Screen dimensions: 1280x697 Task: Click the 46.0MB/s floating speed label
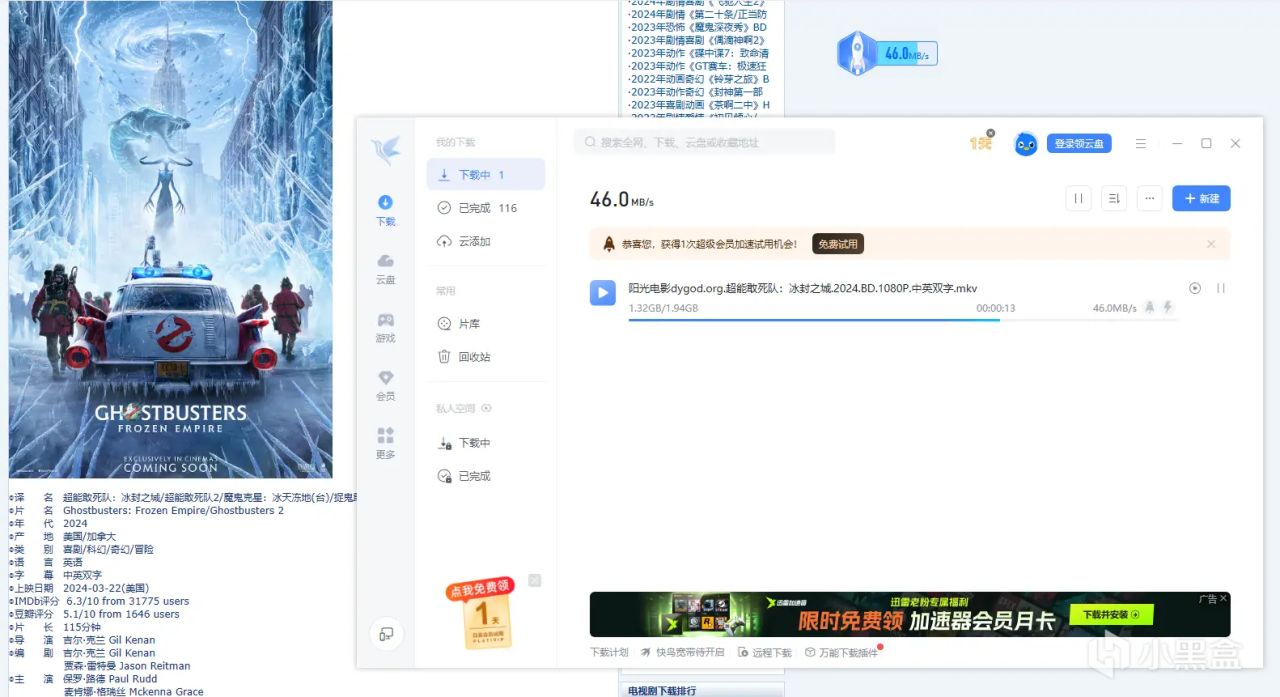(x=908, y=53)
